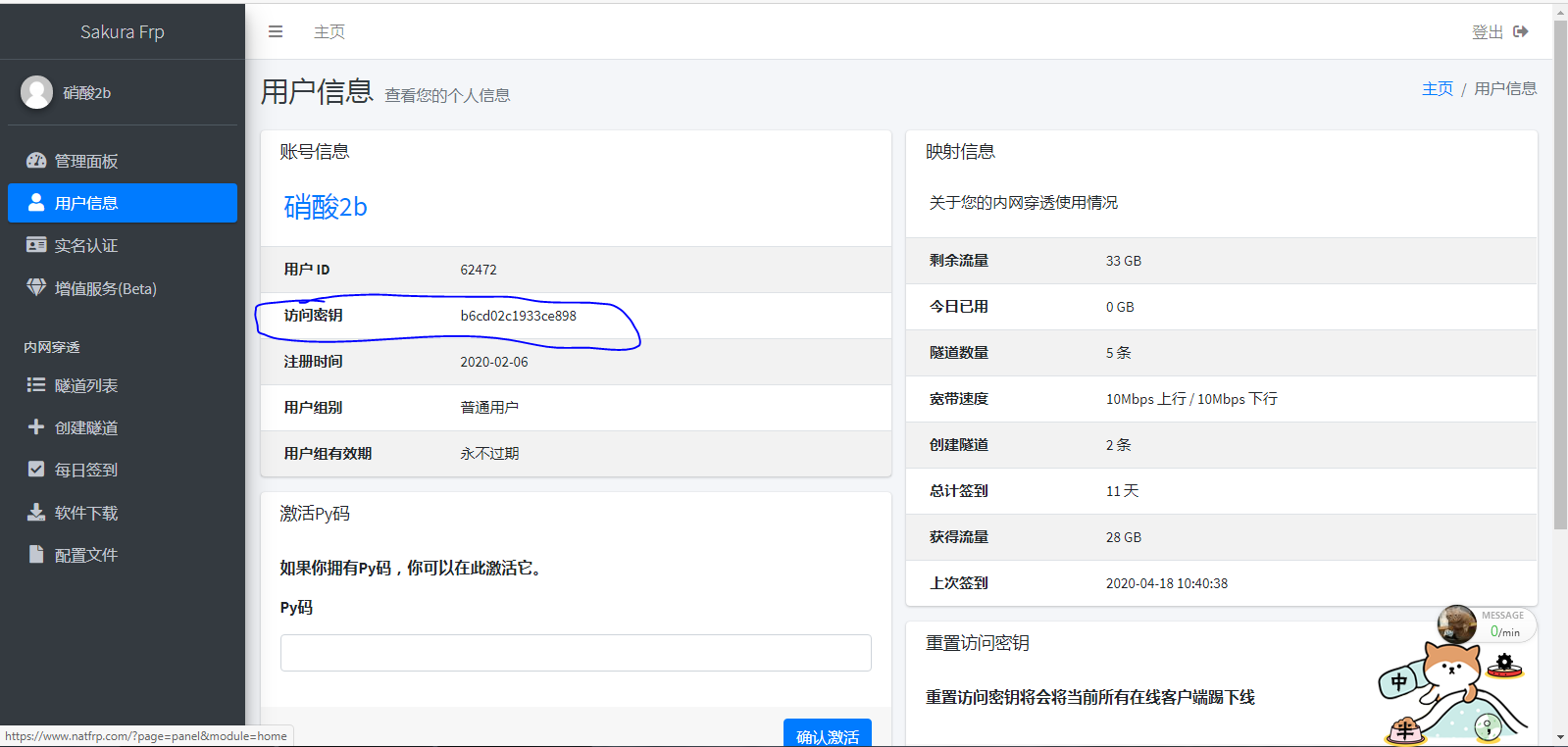Click the scrollbar up arrow
The height and width of the screenshot is (747, 1568).
[1560, 12]
